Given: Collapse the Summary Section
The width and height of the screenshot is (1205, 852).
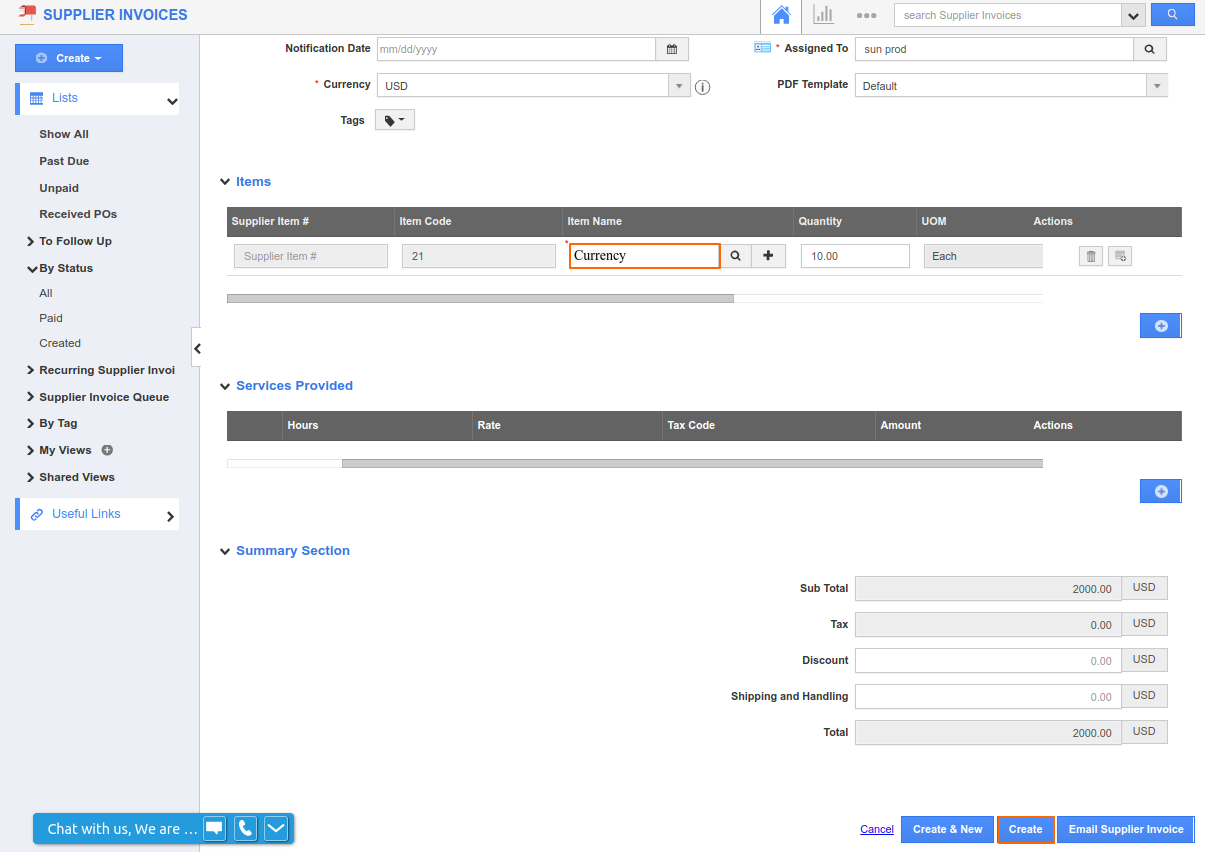Looking at the screenshot, I should [x=225, y=551].
